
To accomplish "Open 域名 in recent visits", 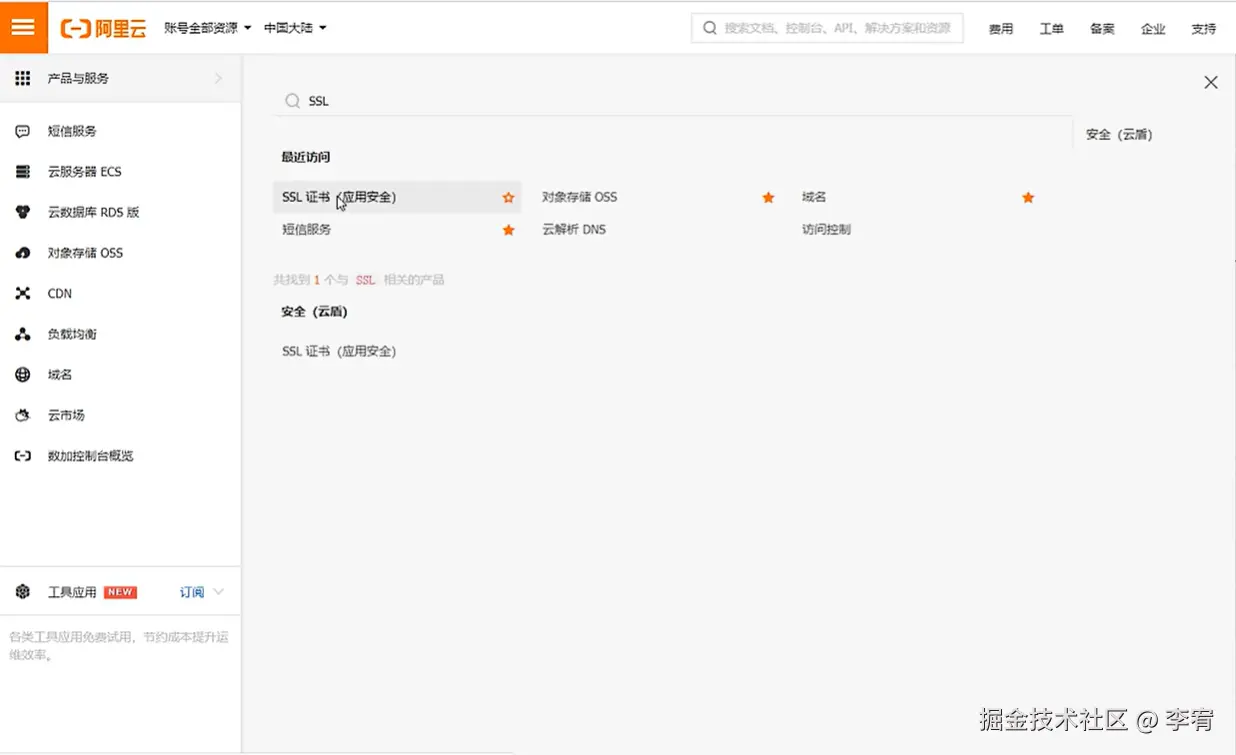I will click(x=814, y=197).
